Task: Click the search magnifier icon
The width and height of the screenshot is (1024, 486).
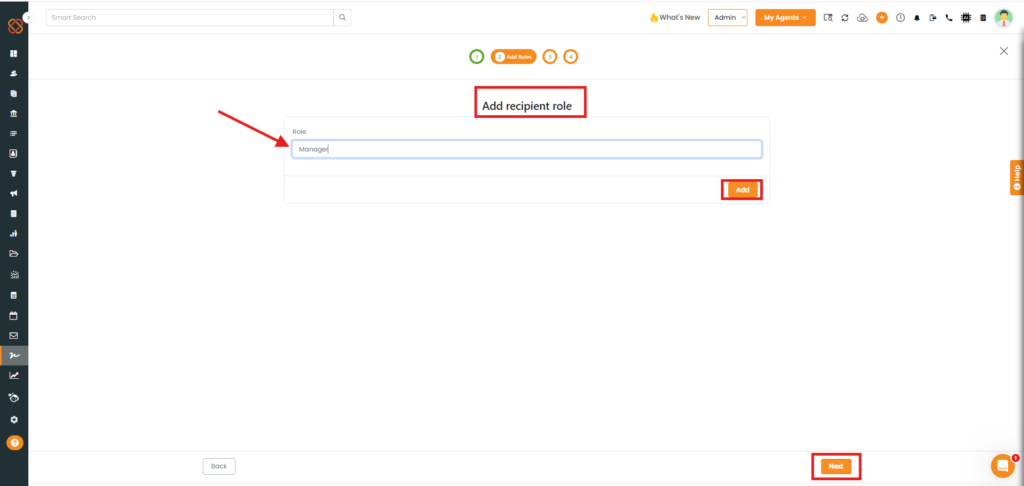Action: pyautogui.click(x=343, y=17)
